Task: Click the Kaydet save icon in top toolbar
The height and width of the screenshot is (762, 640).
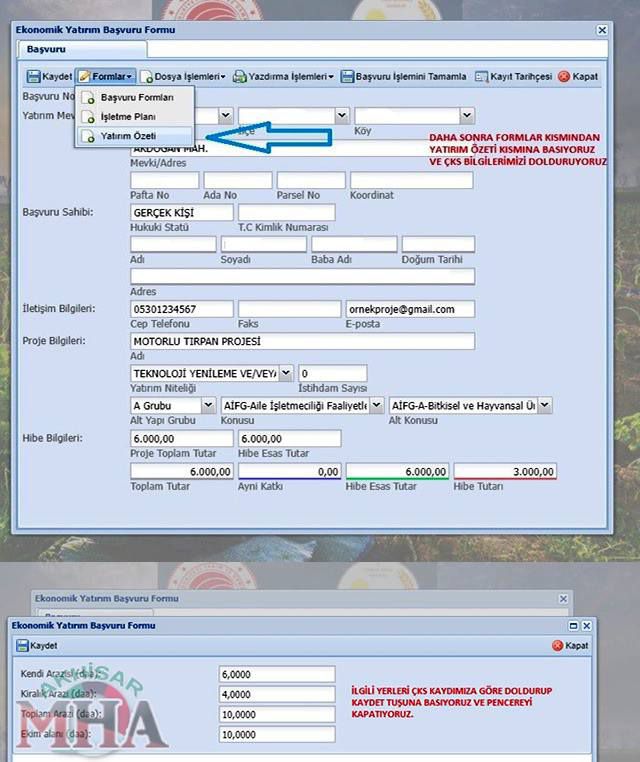Action: point(34,76)
